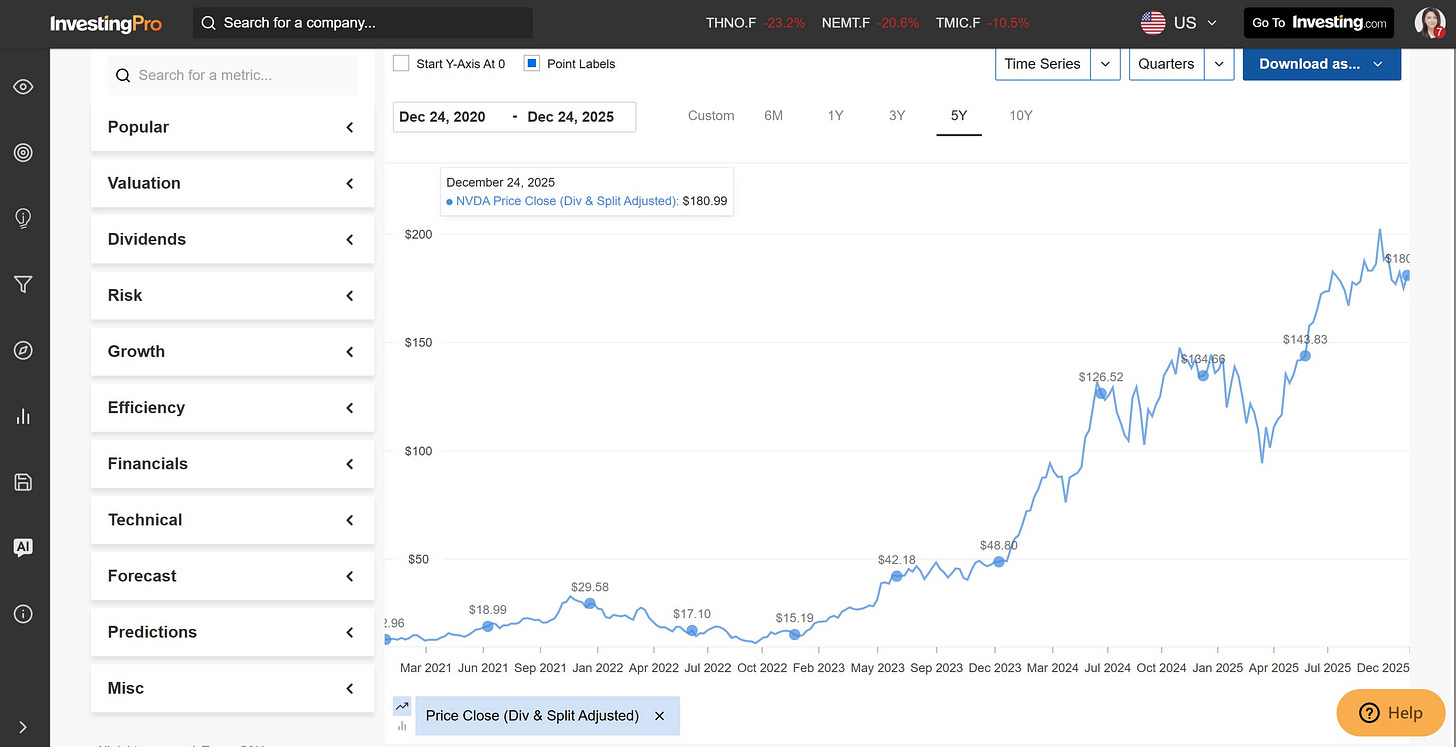Click the eye watchlist icon in sidebar
Screen dimensions: 1456x747
pos(24,87)
